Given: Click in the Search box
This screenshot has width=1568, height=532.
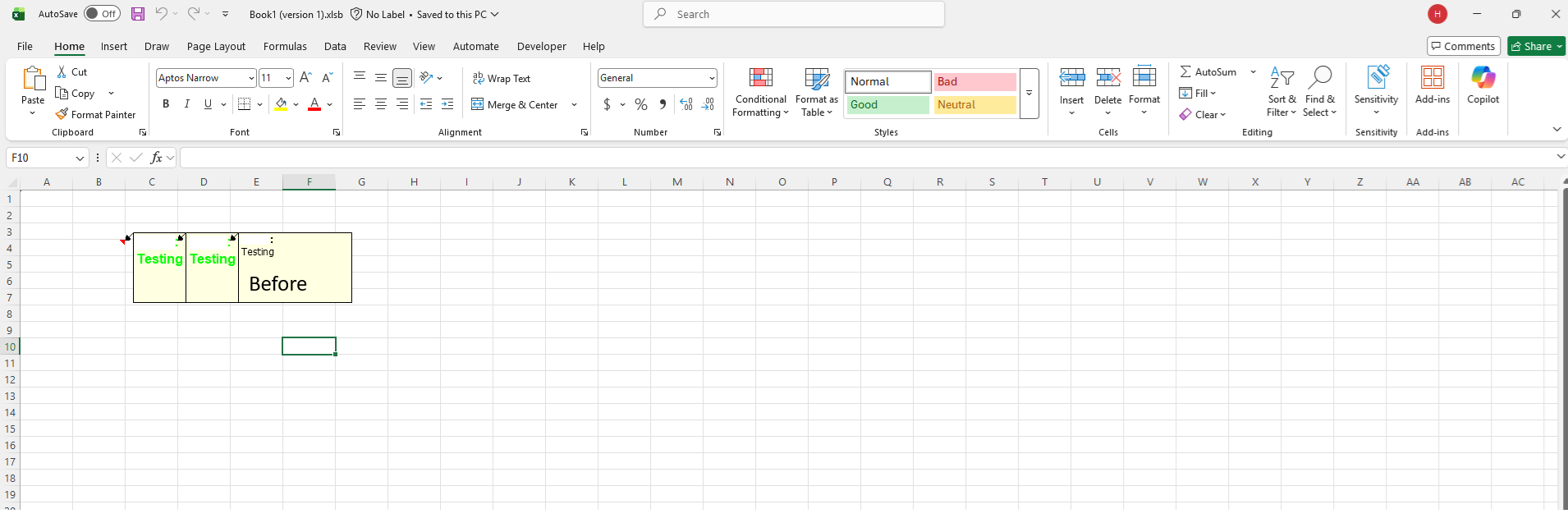Looking at the screenshot, I should point(794,14).
